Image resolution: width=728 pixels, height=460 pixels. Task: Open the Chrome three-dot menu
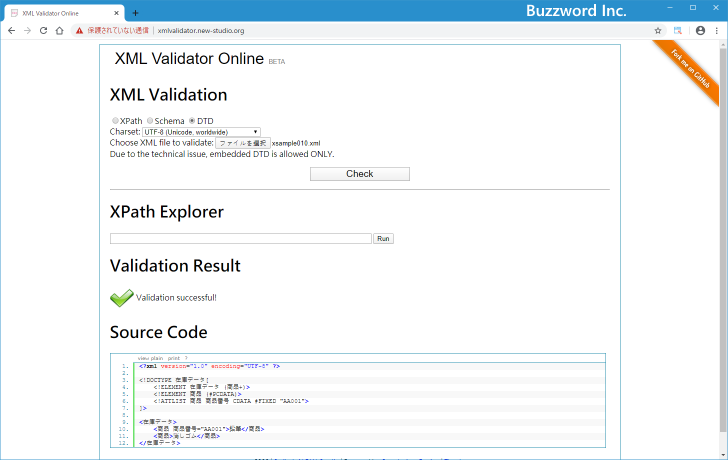point(717,31)
